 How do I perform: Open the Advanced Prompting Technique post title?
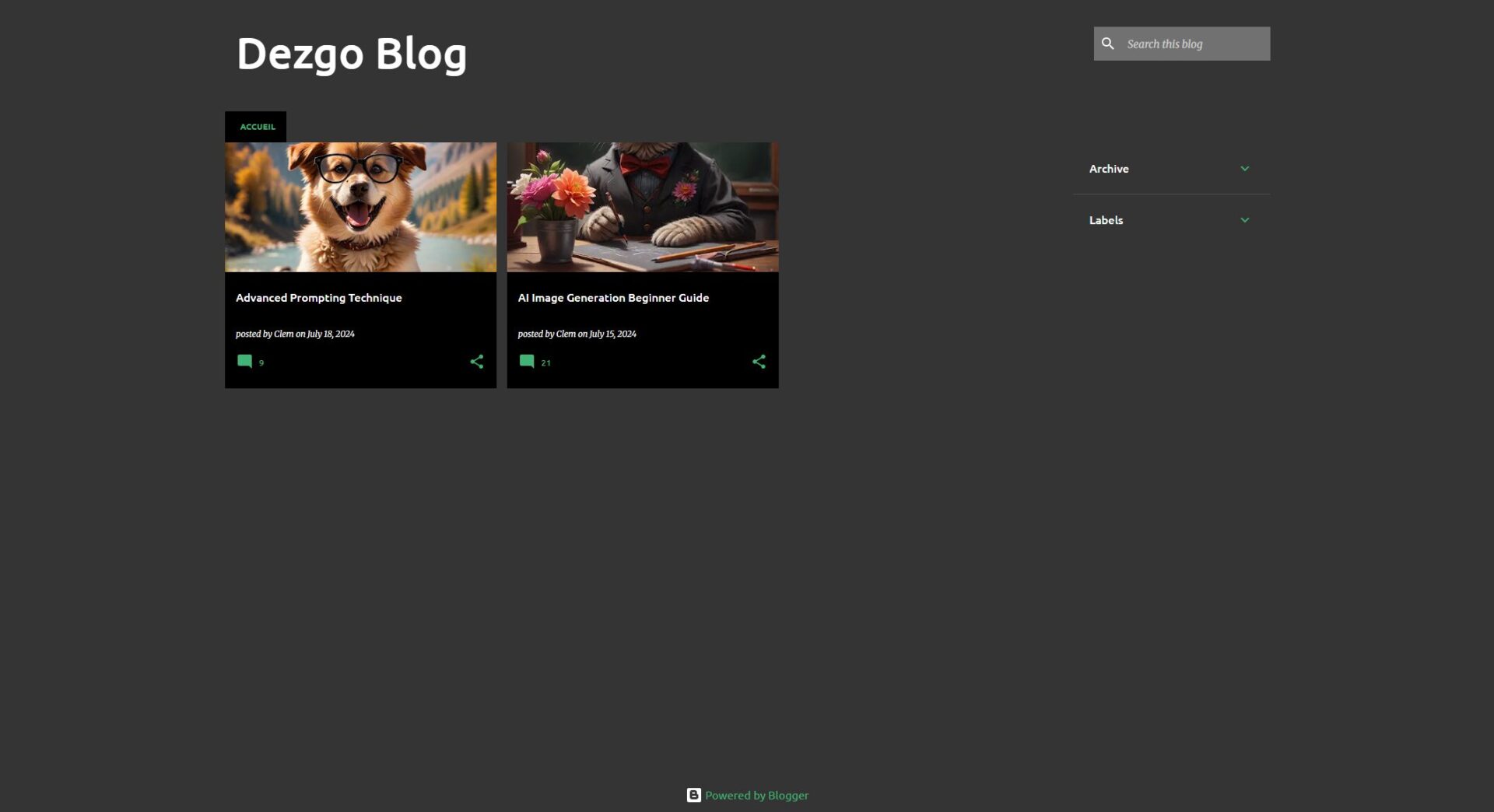[x=318, y=298]
